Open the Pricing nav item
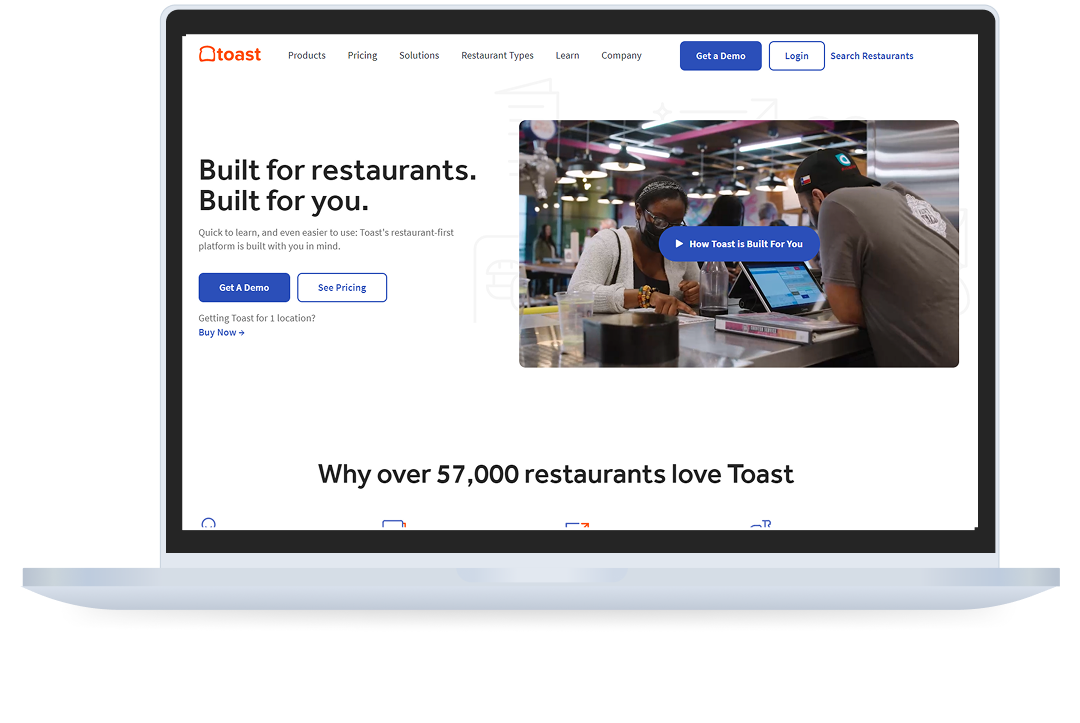The image size is (1080, 723). click(x=362, y=56)
